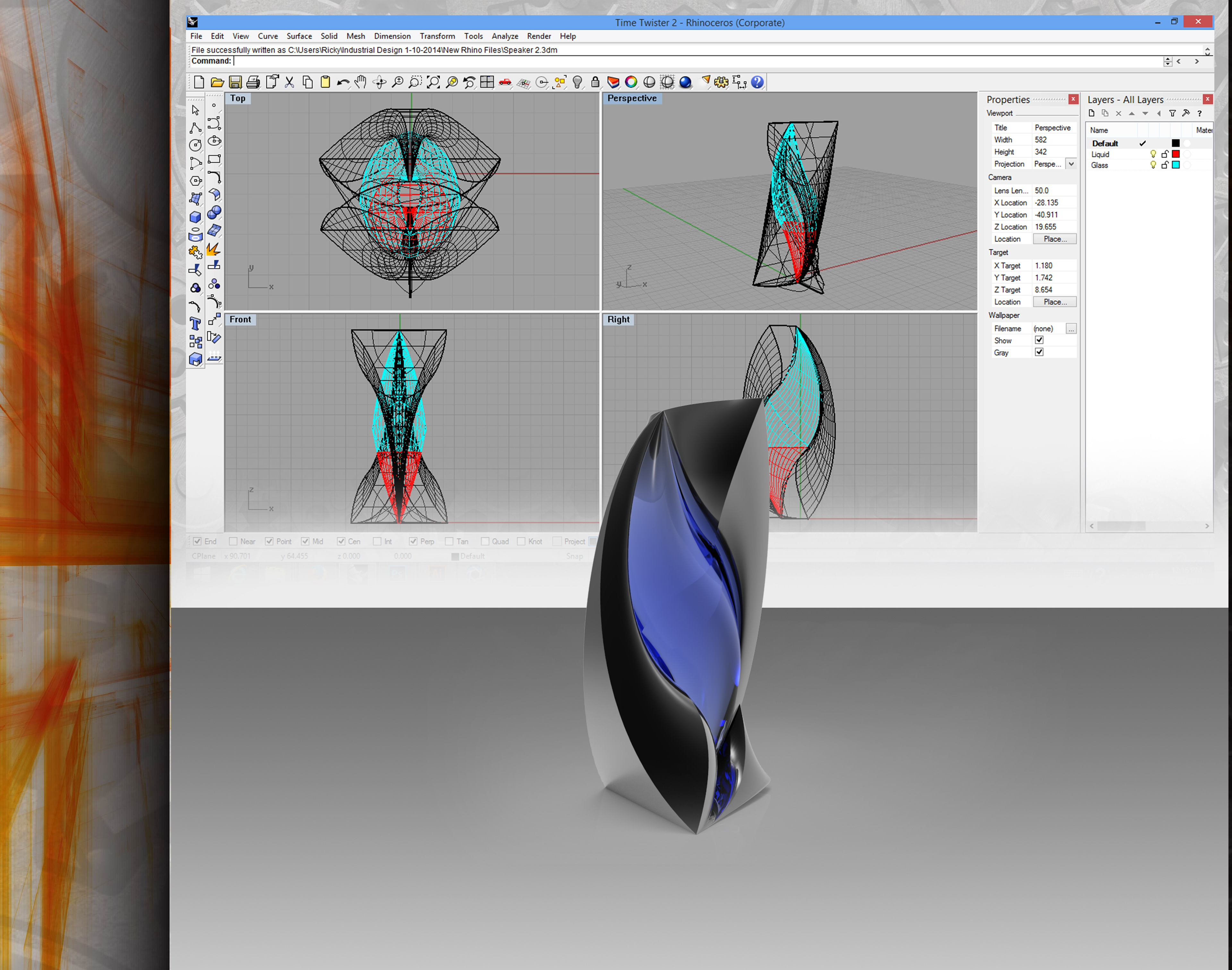This screenshot has width=1232, height=970.
Task: Uncheck the Wallpaper Gray checkbox
Action: click(x=1039, y=352)
